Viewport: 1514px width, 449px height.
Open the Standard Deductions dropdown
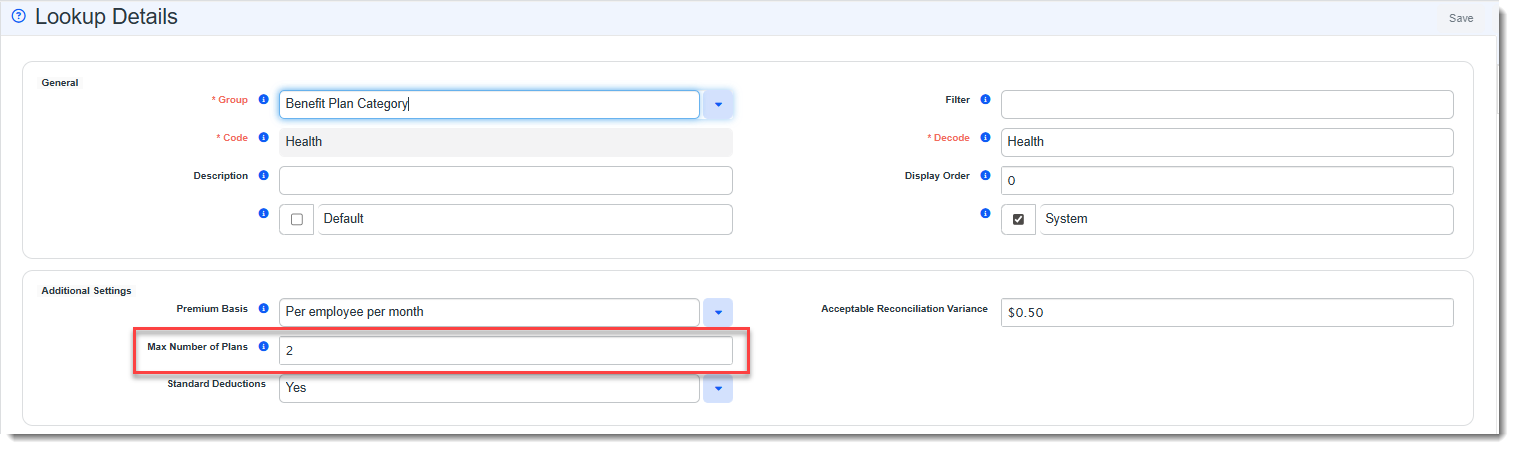tap(718, 388)
